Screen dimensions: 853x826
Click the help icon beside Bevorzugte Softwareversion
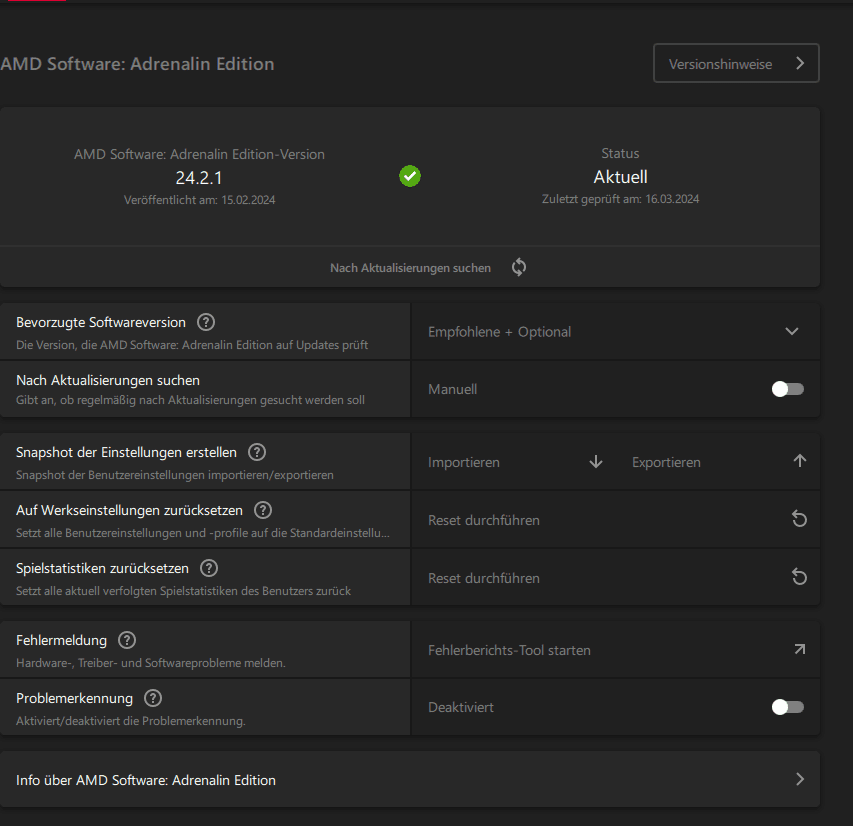pos(206,322)
